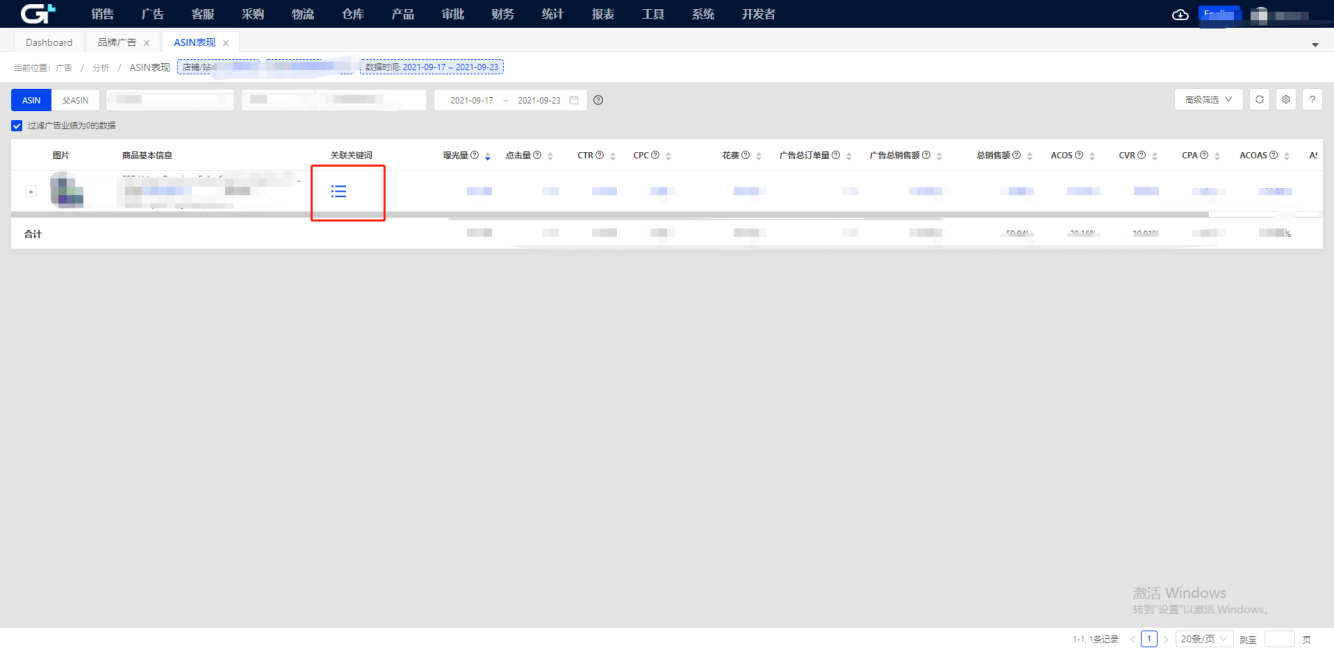1334x650 pixels.
Task: Expand the first product row
Action: click(x=30, y=190)
